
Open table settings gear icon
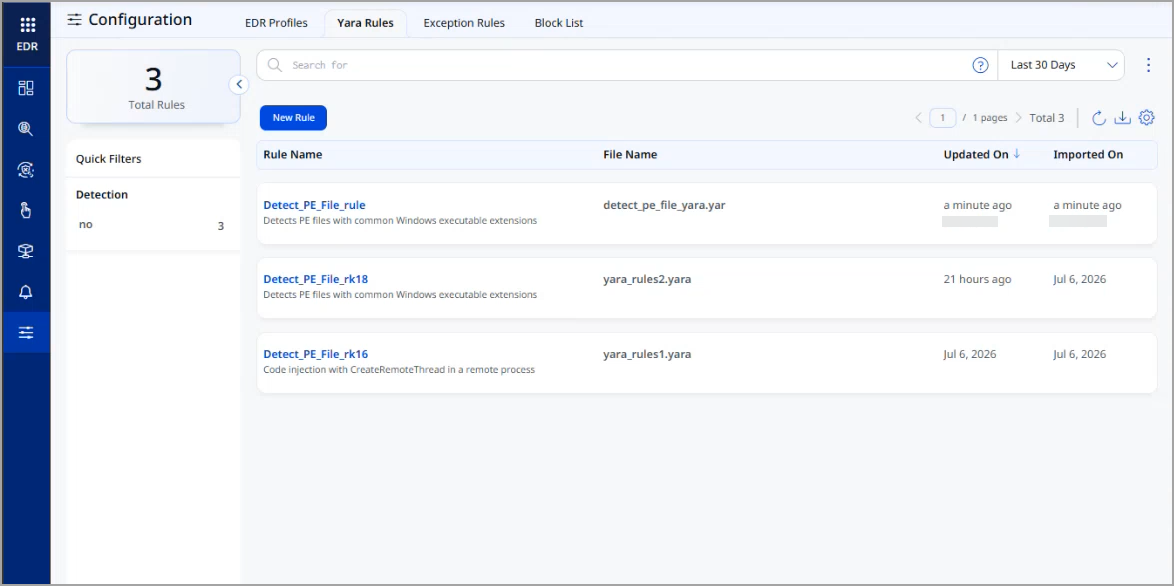1146,117
